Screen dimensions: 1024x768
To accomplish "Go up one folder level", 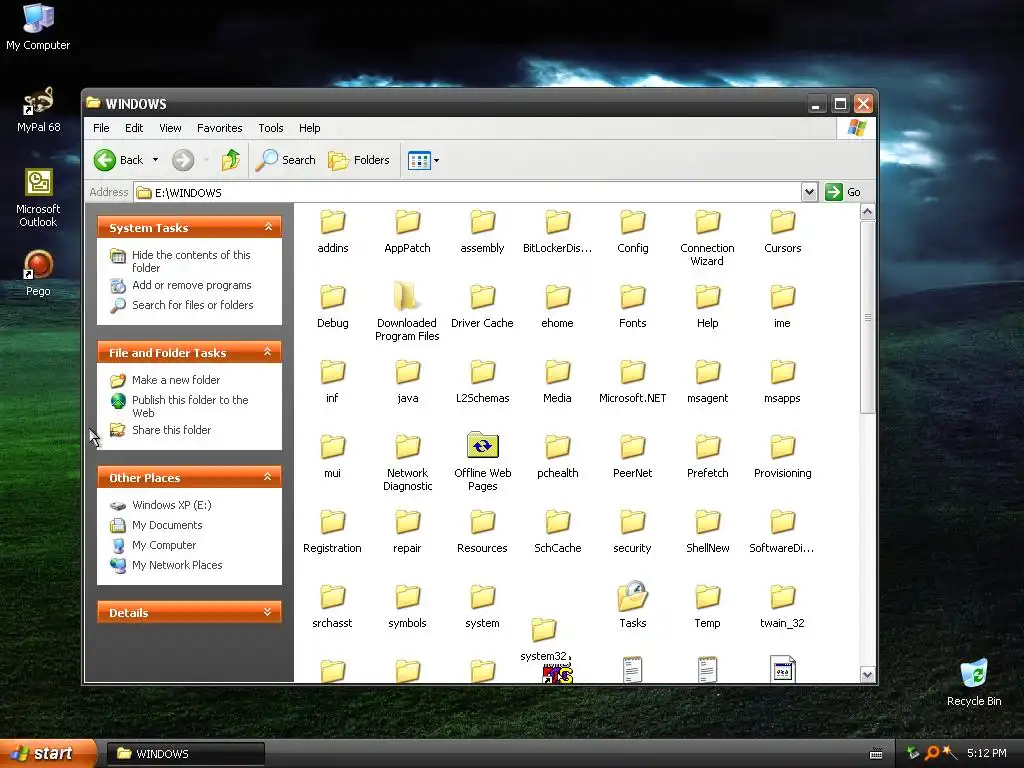I will point(231,160).
